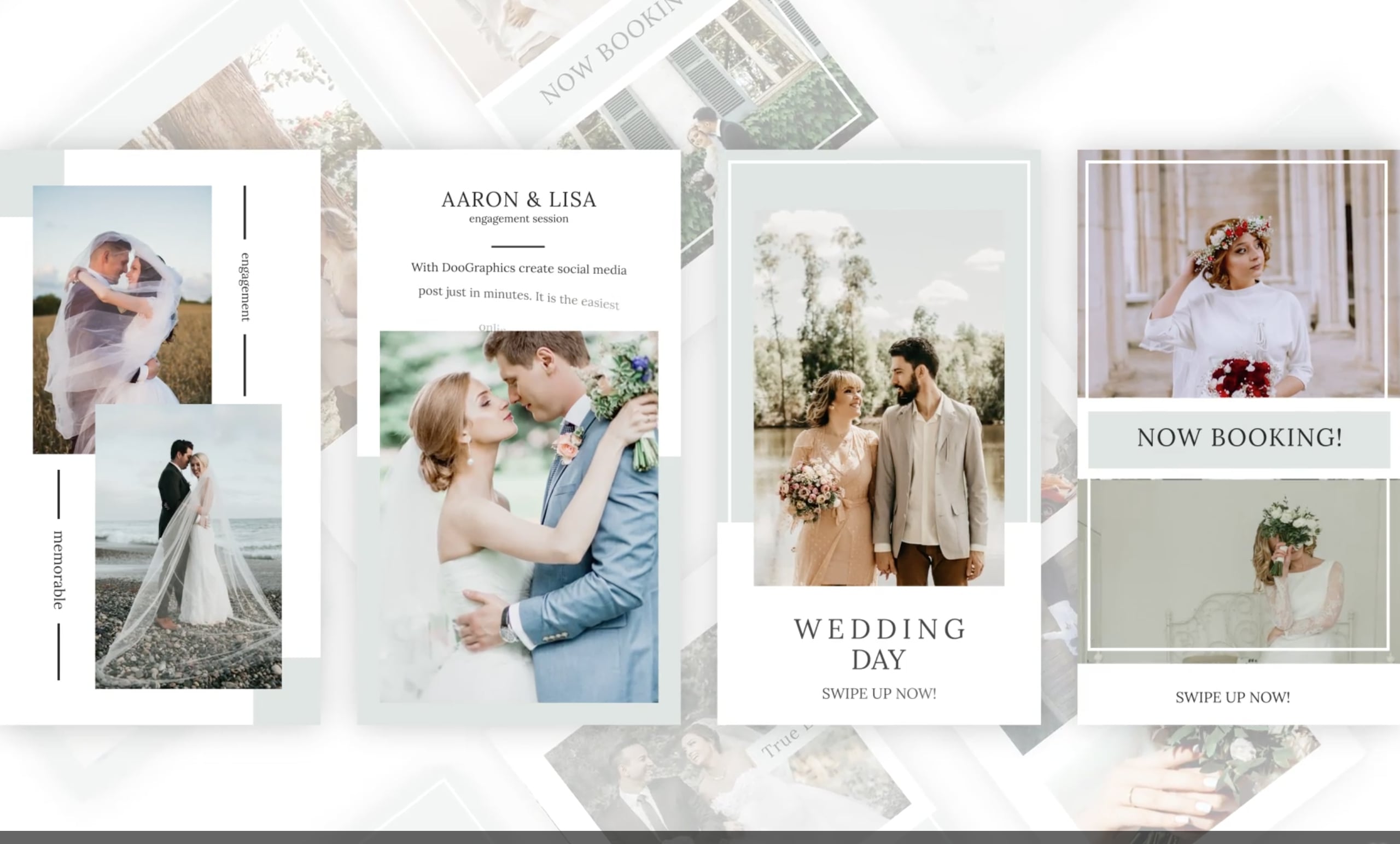Click SWIPE UP NOW under WEDDING DAY
The width and height of the screenshot is (1400, 844).
pyautogui.click(x=878, y=694)
